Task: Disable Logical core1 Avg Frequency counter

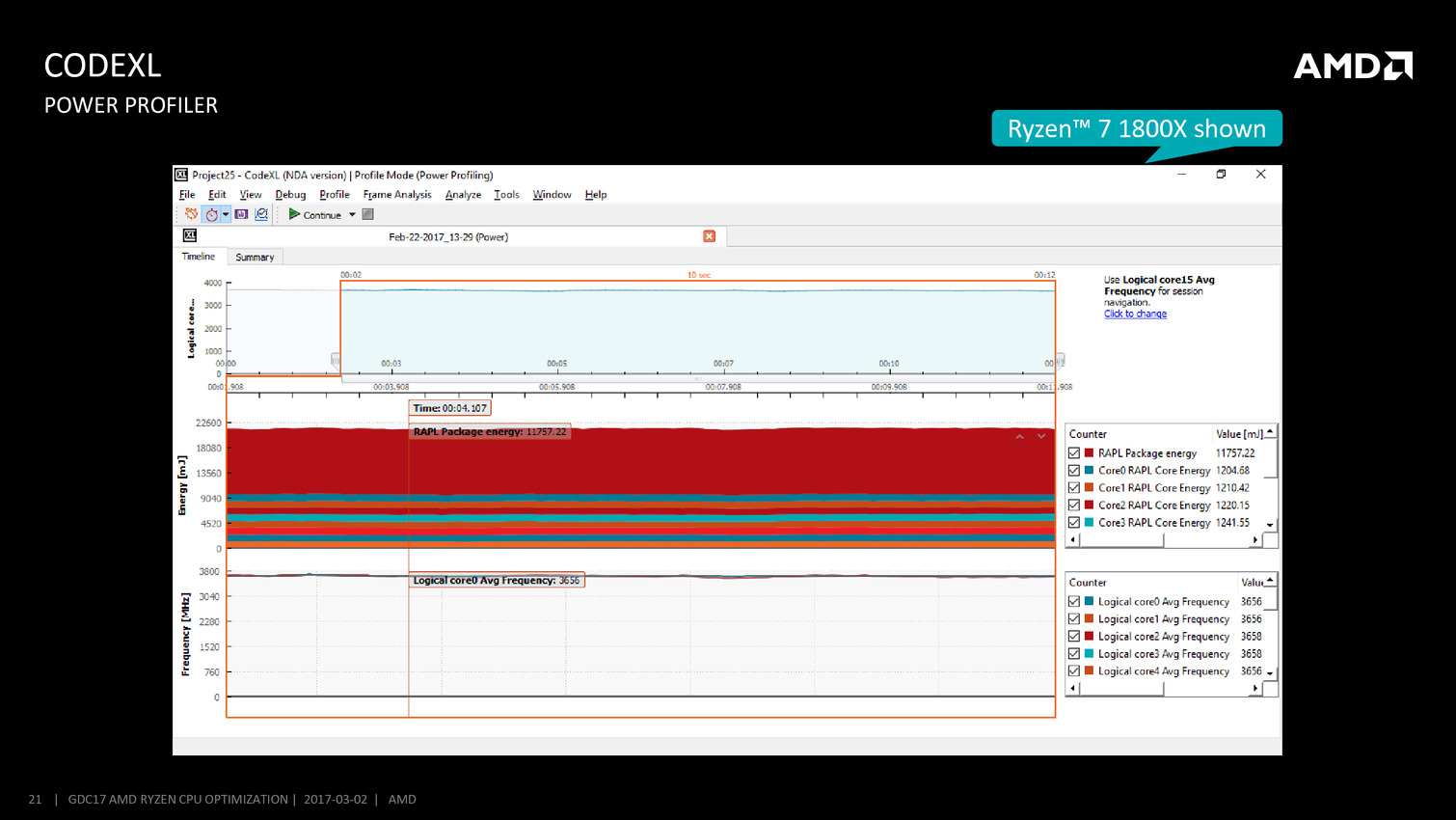Action: 1074,619
